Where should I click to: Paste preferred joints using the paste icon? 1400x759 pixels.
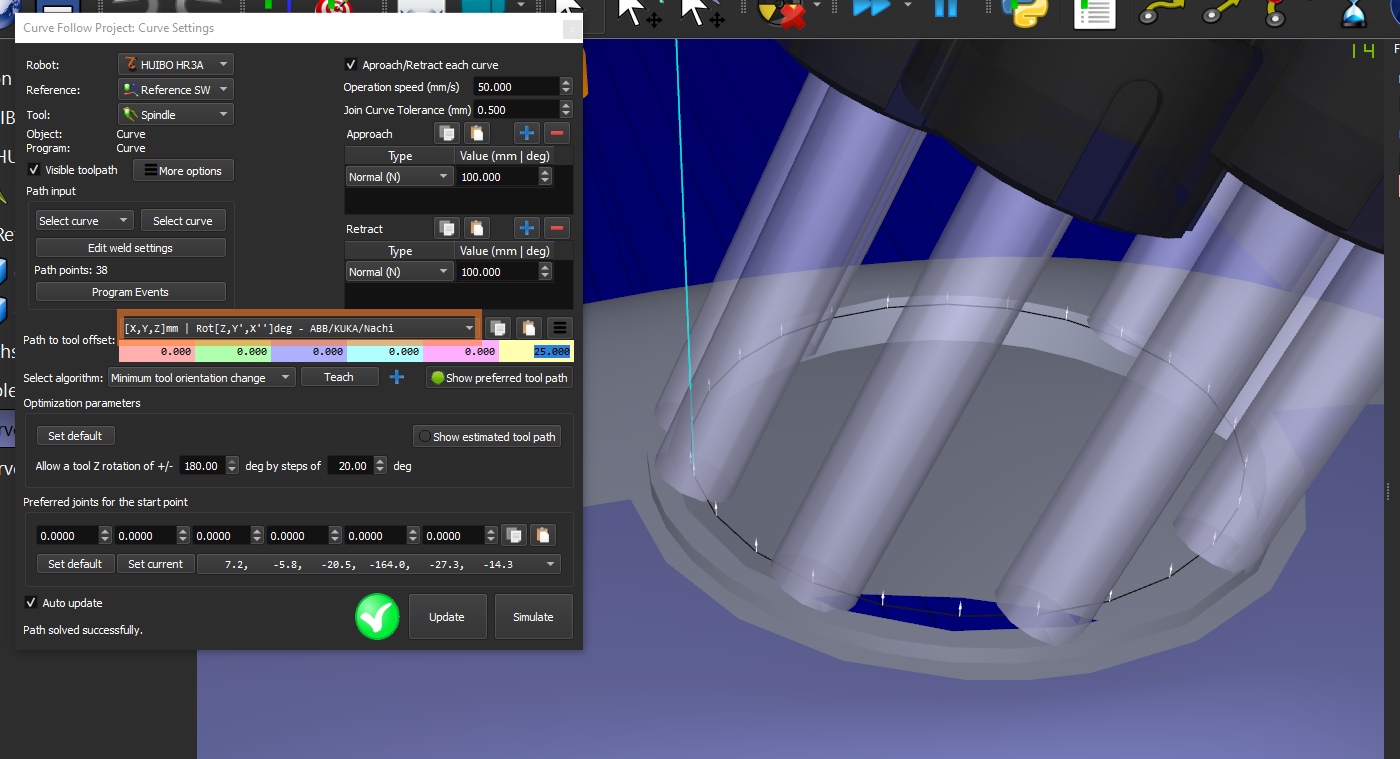click(x=541, y=536)
